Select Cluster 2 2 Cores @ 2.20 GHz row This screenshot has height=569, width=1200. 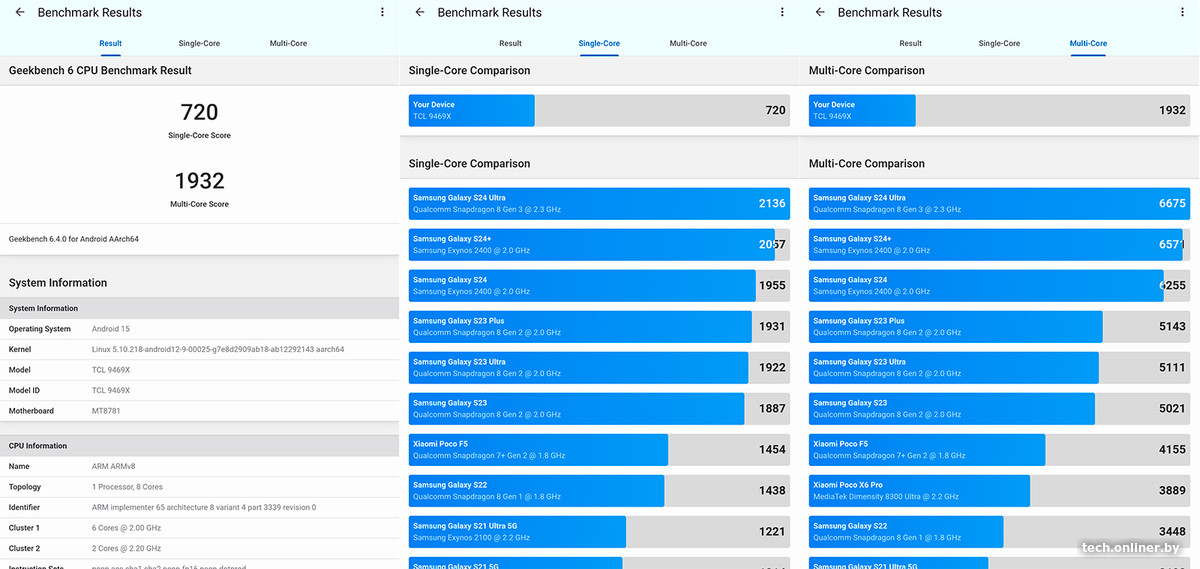coord(200,548)
